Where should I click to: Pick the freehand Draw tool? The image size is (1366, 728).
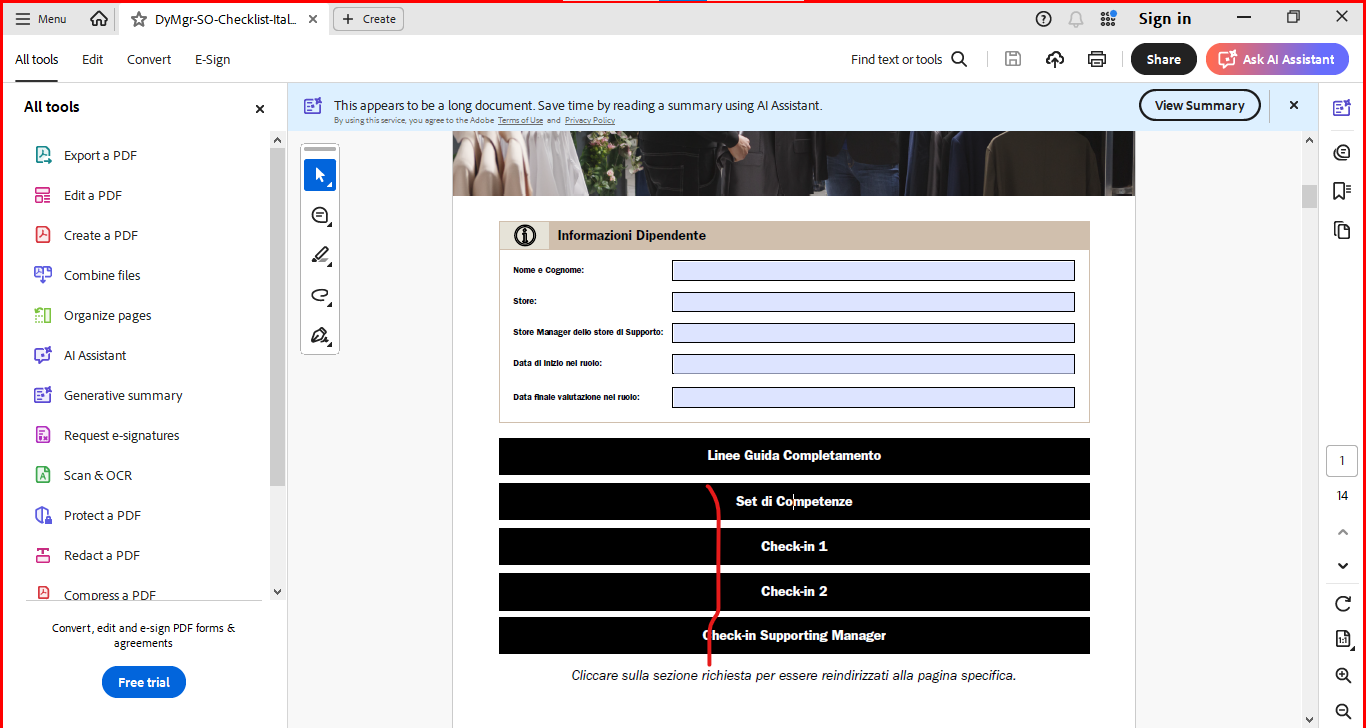(x=320, y=295)
